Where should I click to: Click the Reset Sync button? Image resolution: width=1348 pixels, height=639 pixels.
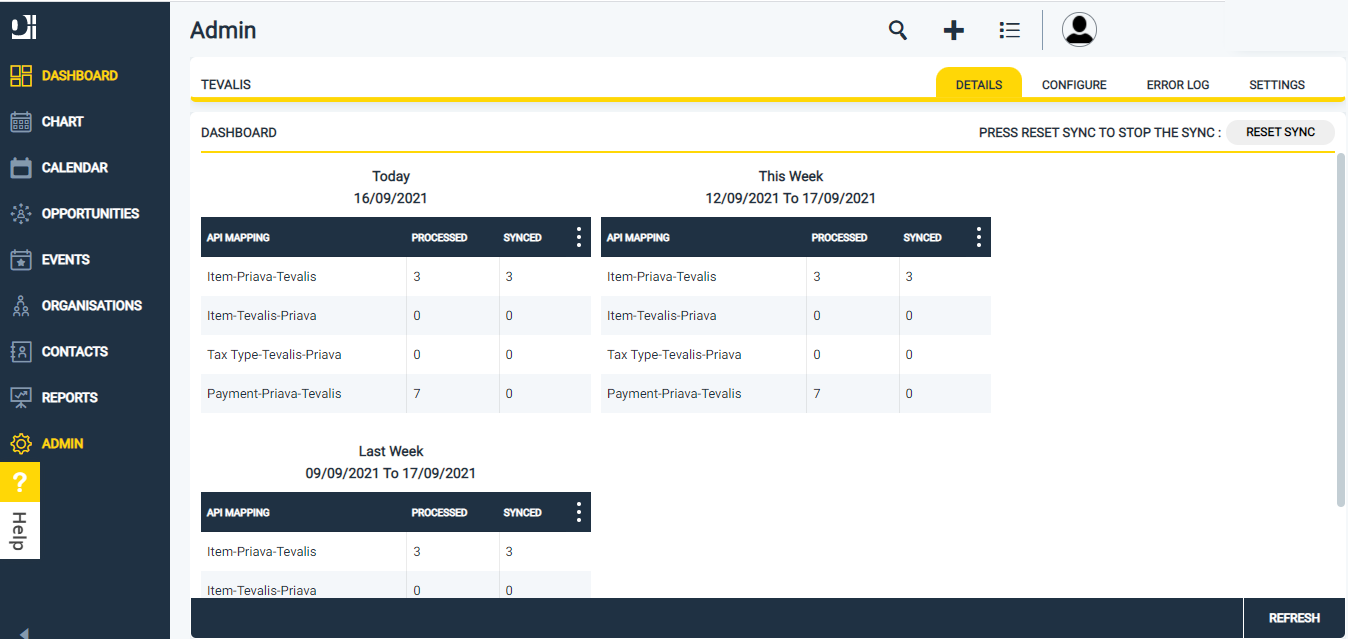pos(1280,132)
